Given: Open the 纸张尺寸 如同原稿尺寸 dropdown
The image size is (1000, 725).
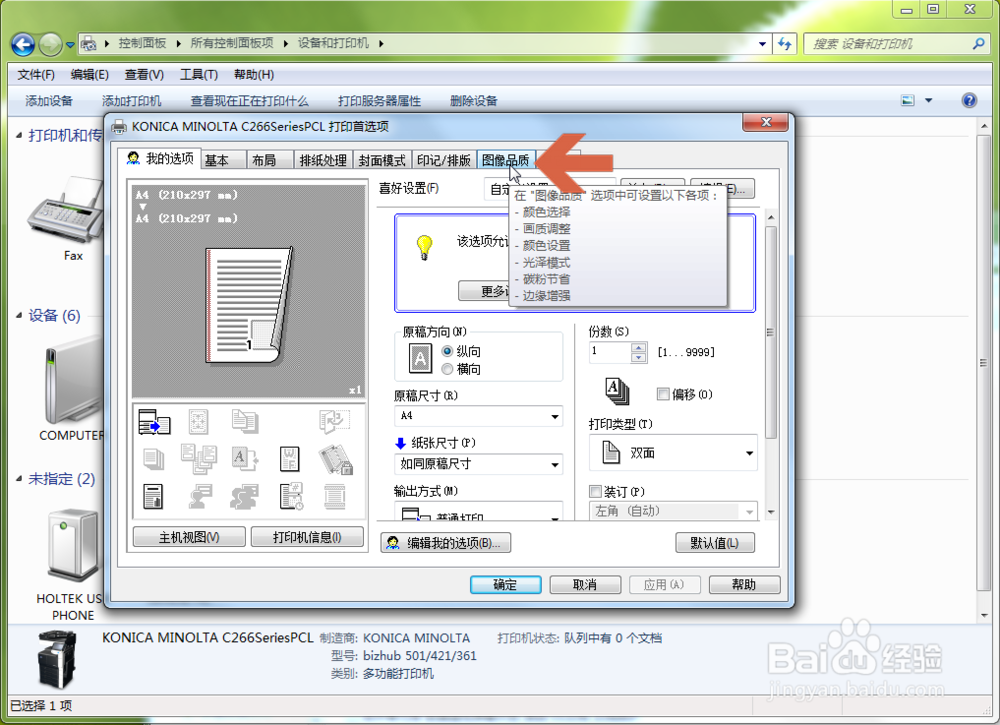Looking at the screenshot, I should pyautogui.click(x=478, y=464).
